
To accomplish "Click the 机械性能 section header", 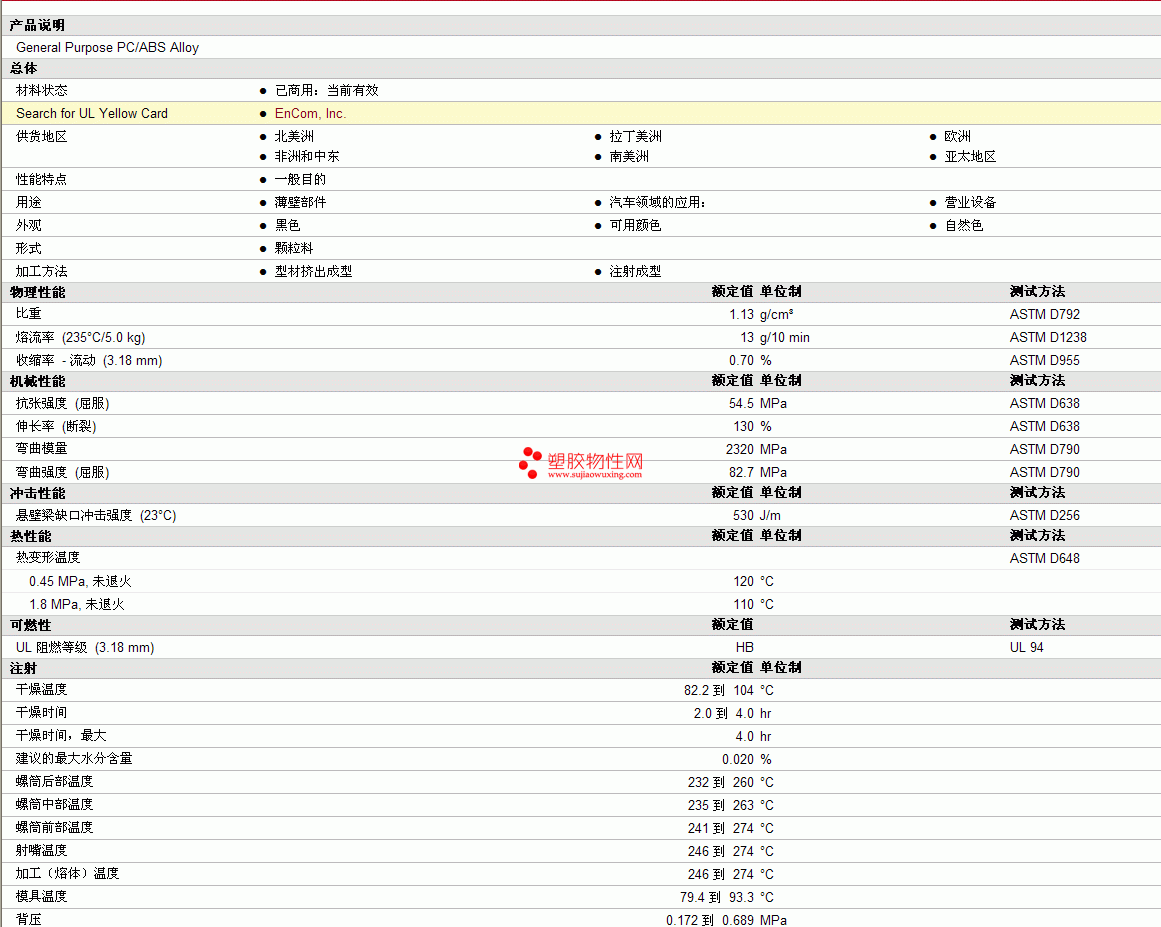I will (37, 381).
